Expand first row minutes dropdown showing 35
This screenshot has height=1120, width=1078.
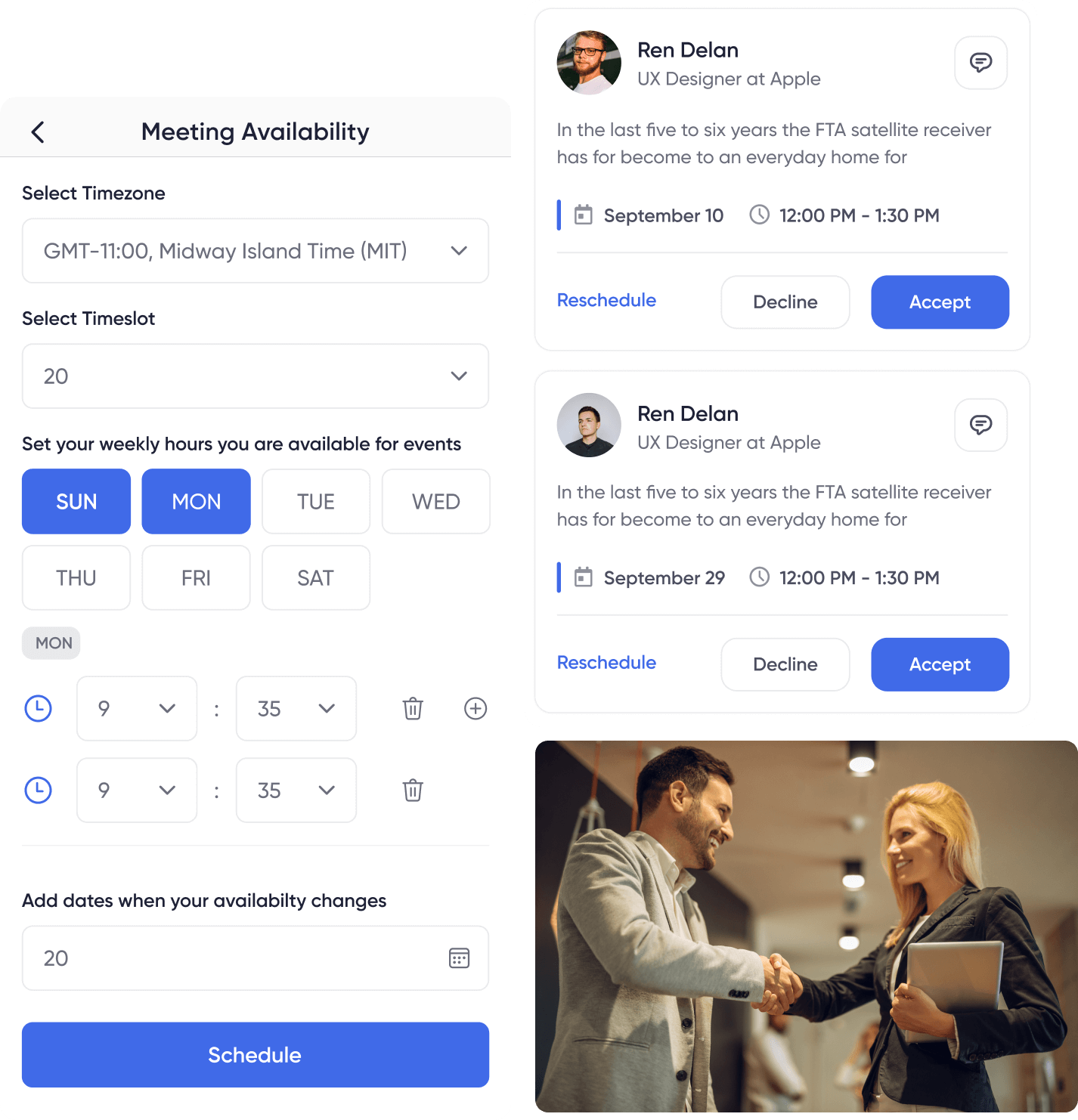pos(296,709)
